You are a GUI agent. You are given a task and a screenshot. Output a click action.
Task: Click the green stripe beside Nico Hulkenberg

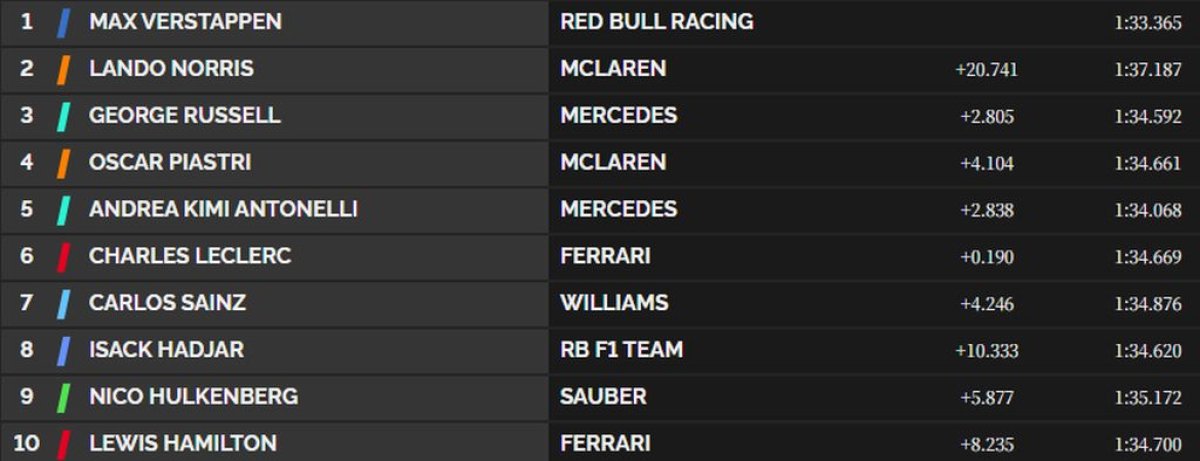pyautogui.click(x=63, y=397)
